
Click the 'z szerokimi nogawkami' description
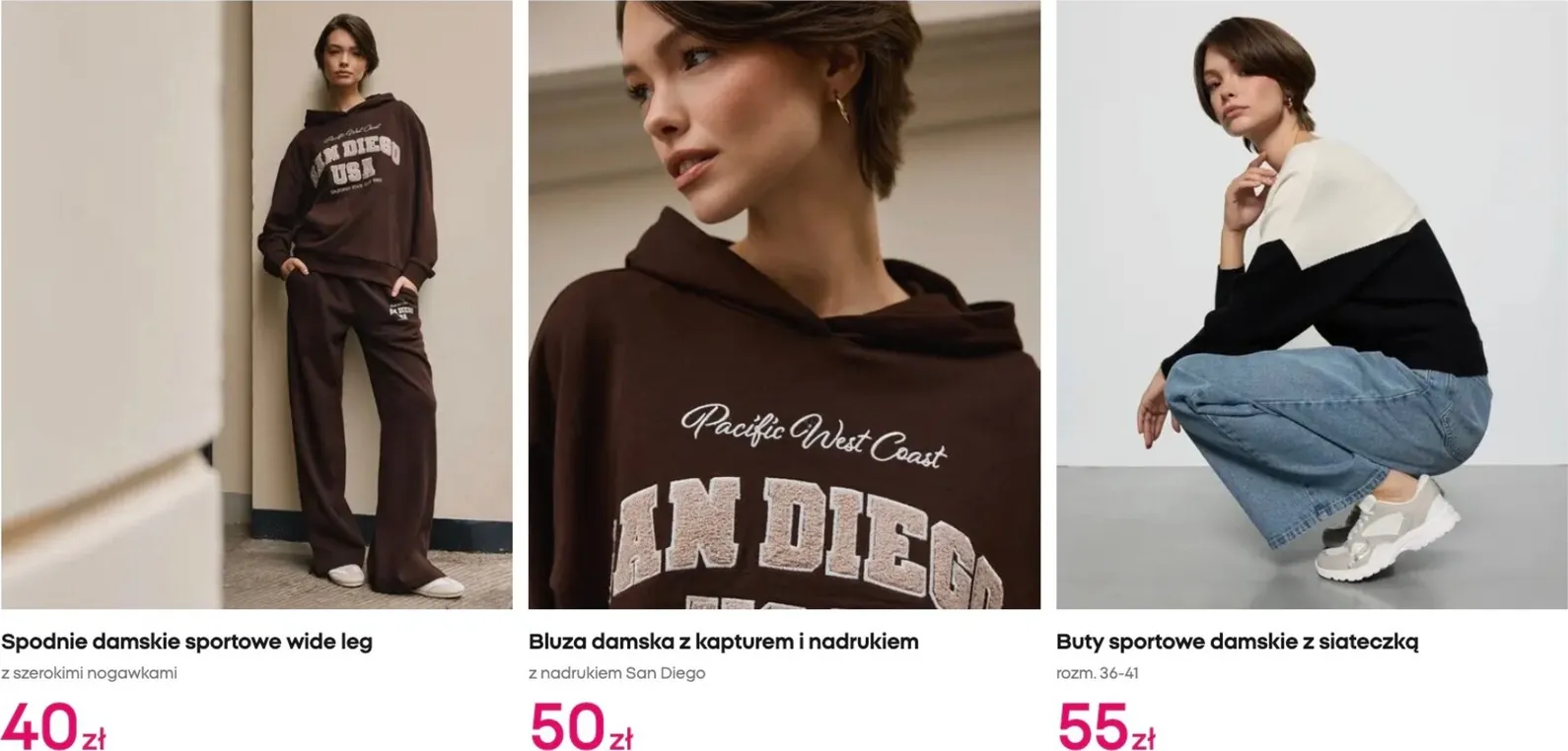pos(89,674)
